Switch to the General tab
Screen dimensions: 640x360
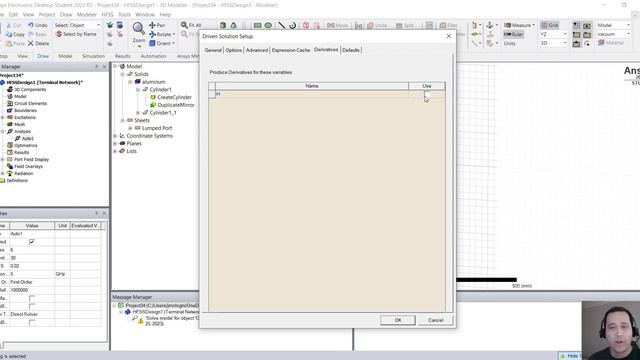point(213,50)
